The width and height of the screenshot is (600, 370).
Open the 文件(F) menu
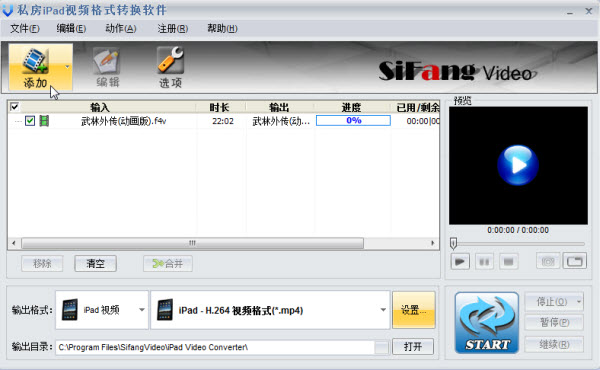[x=24, y=28]
